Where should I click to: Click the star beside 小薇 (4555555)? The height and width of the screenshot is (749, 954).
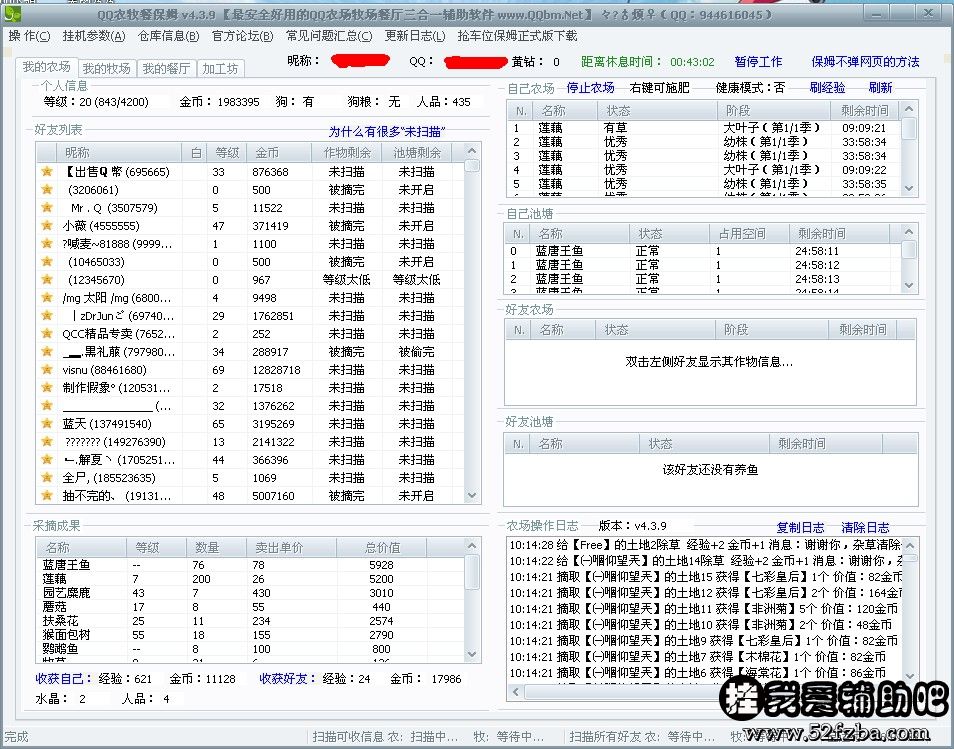(47, 226)
